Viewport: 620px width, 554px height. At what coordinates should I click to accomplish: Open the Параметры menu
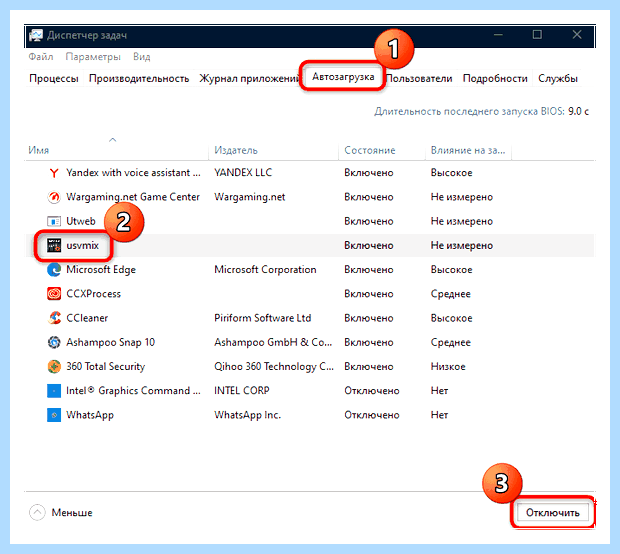point(93,57)
